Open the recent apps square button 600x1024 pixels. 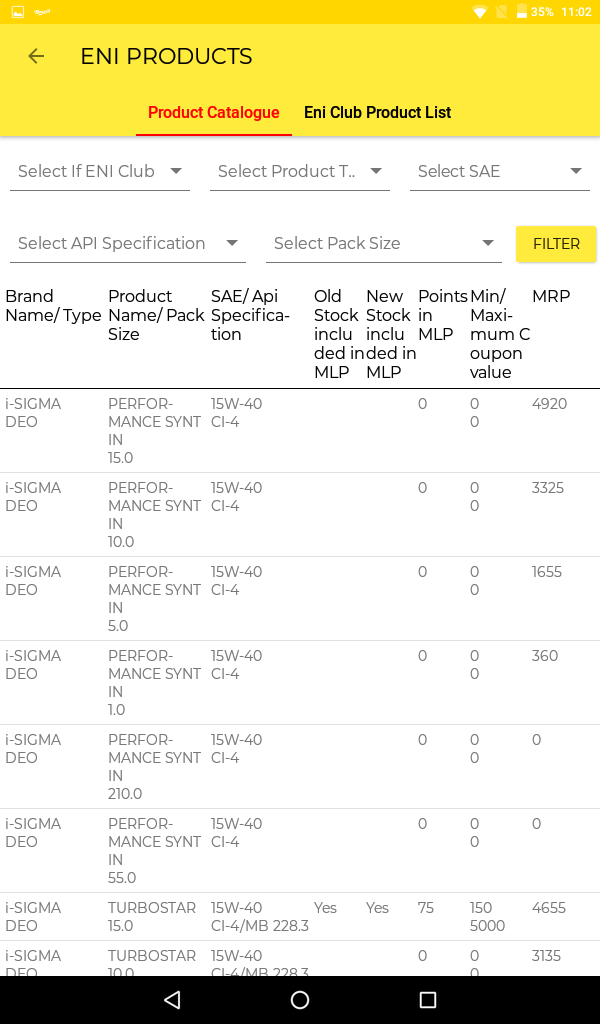(428, 1000)
